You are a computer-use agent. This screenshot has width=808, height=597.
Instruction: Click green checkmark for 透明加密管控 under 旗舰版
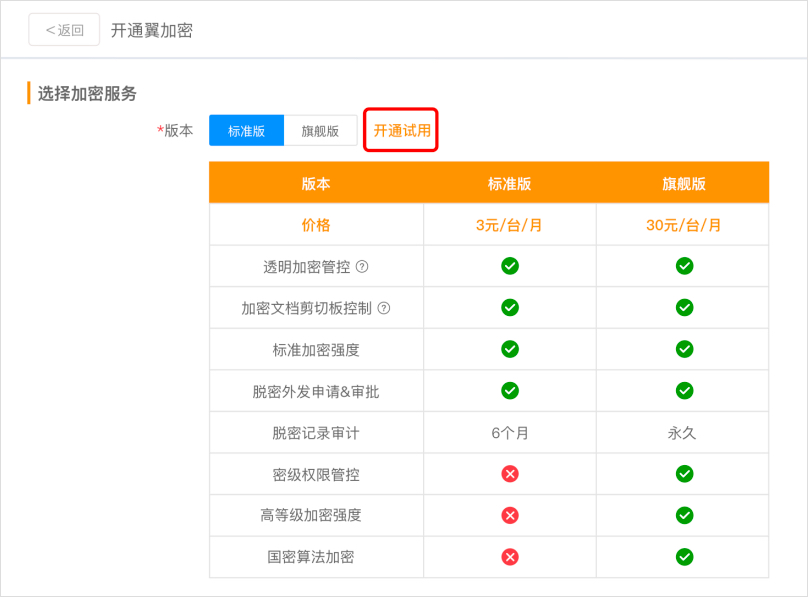pos(685,265)
